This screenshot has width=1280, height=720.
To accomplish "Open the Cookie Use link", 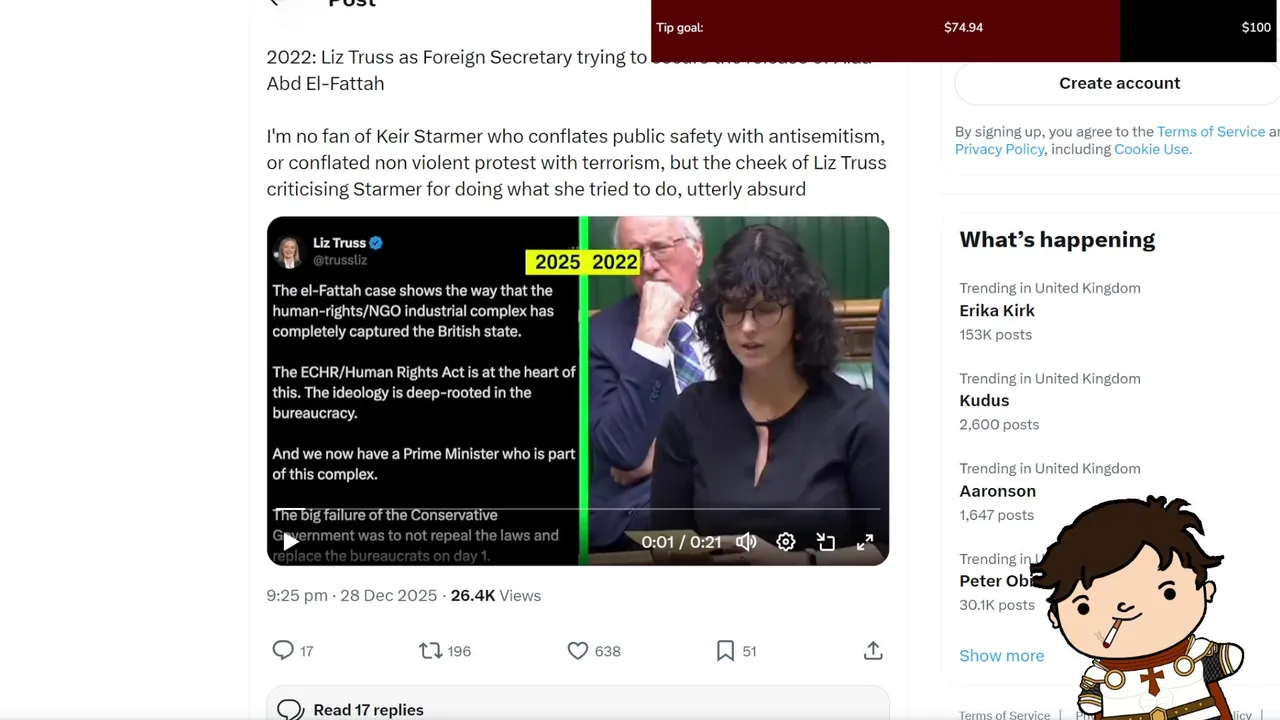I will pos(1151,150).
